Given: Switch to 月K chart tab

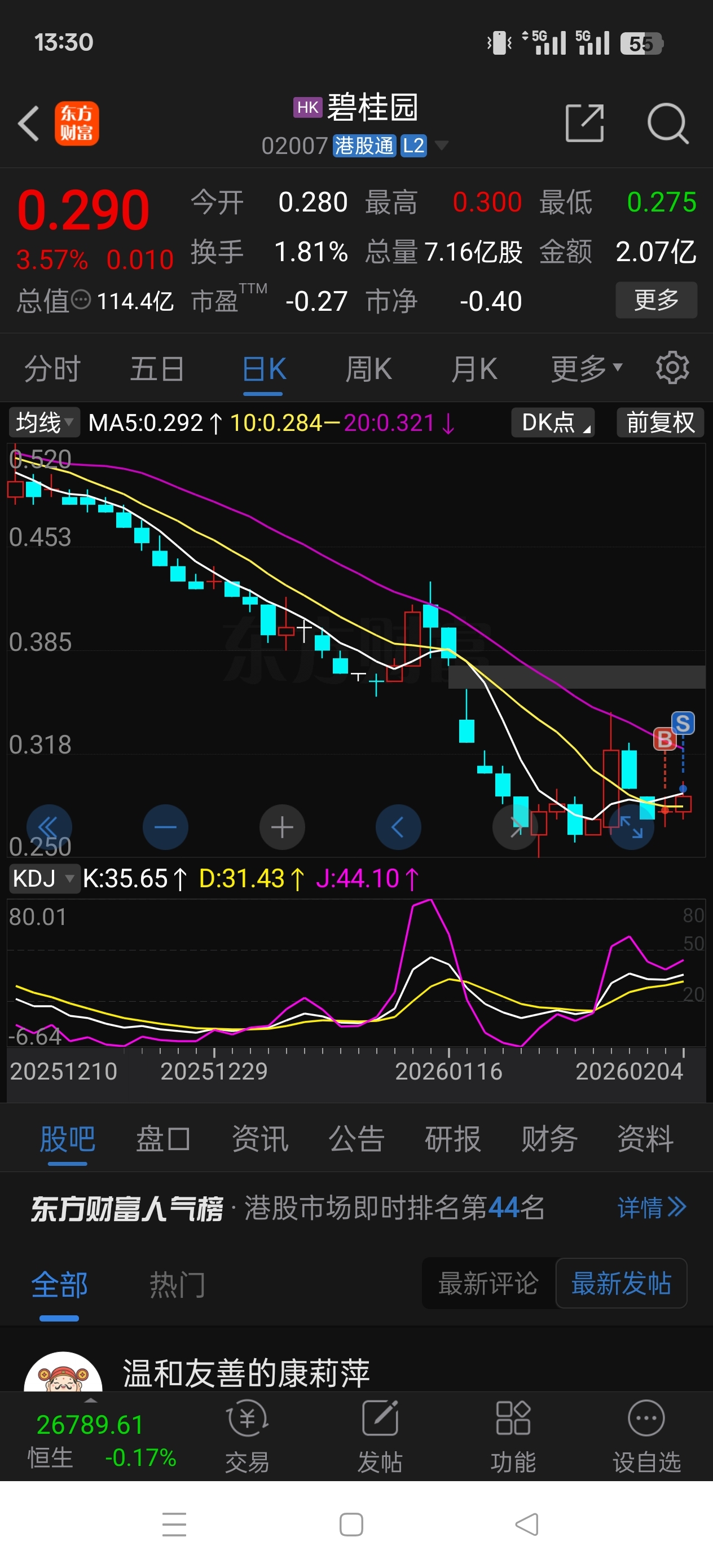Looking at the screenshot, I should coord(474,368).
